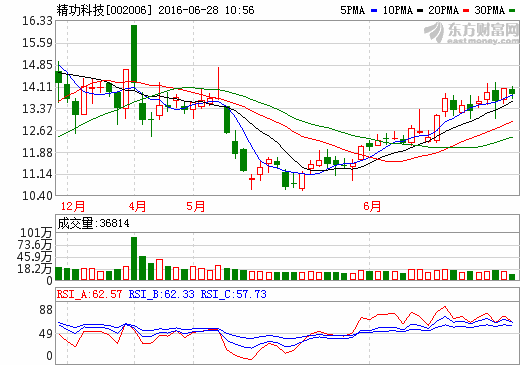Click the 12.62 price axis label

tap(37, 131)
